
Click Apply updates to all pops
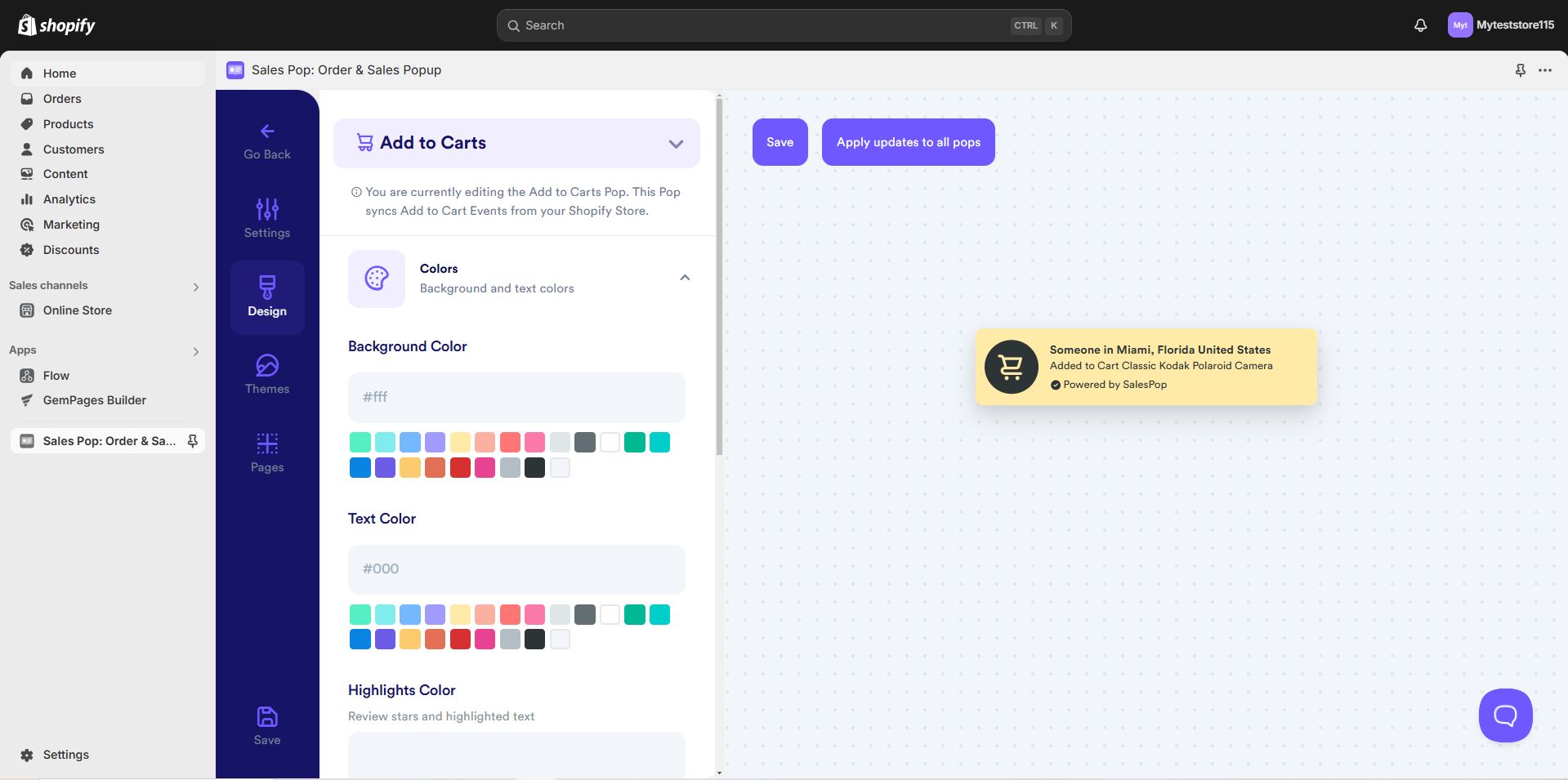(909, 142)
